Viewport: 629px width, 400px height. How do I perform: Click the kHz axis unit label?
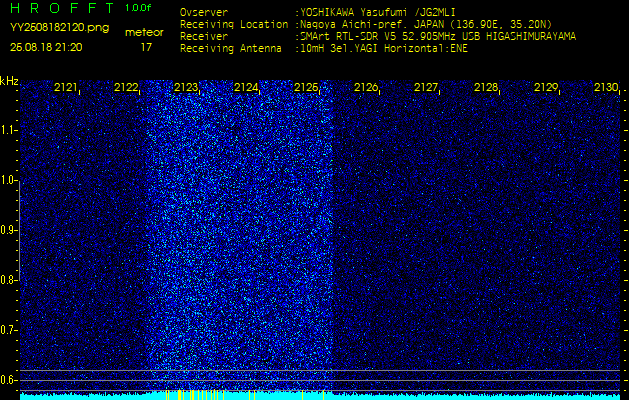(x=9, y=81)
